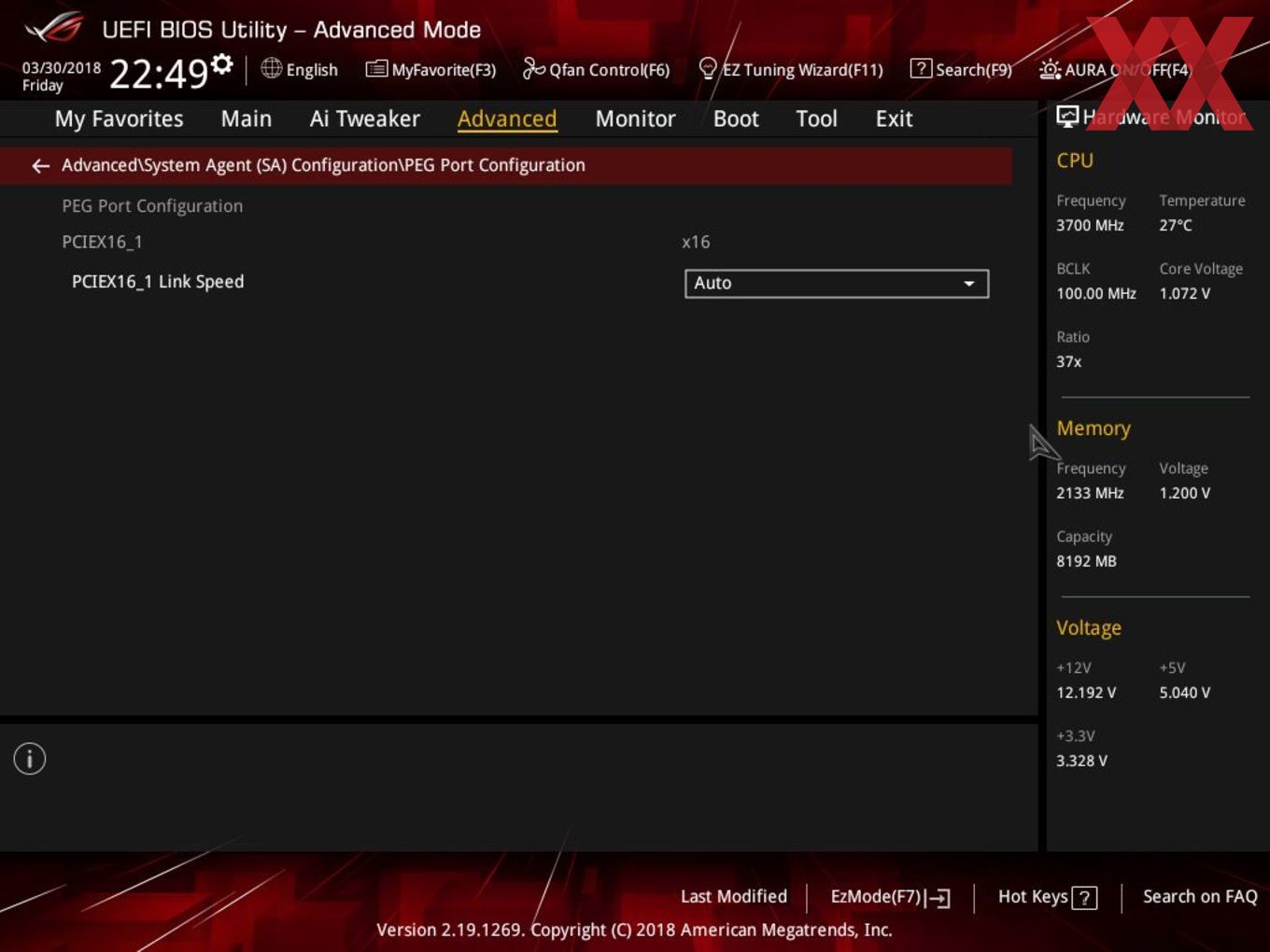Click +5V reading 5.040 V

tap(1184, 693)
